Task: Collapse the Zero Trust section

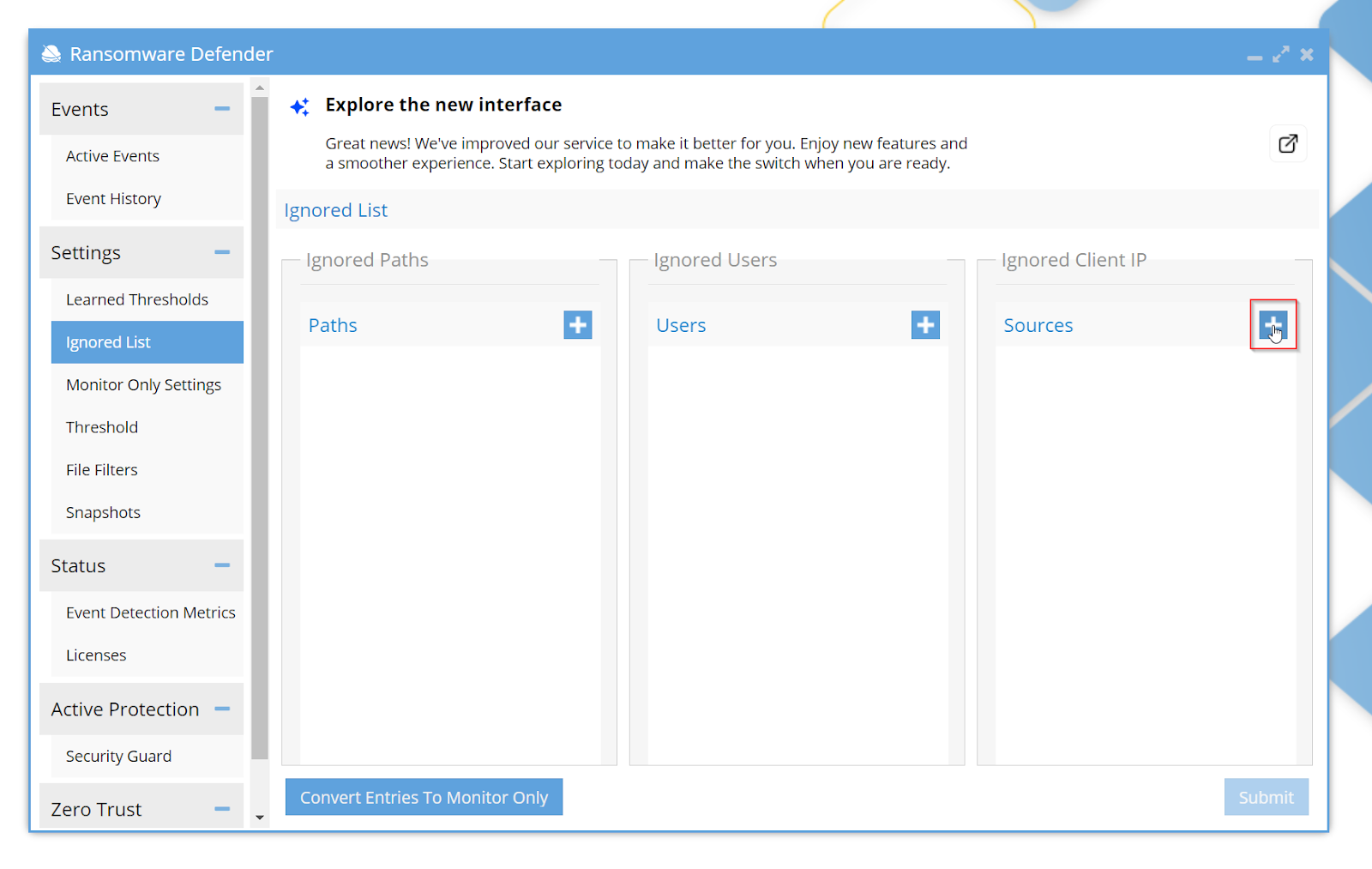Action: point(222,809)
